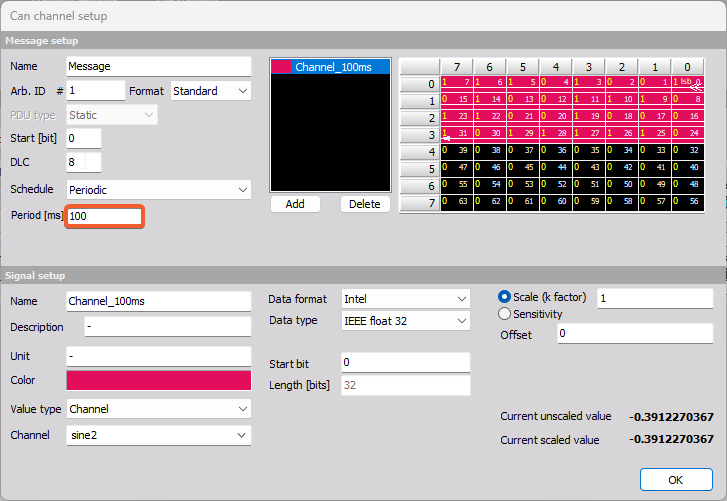
Task: Click the Length [bits] field
Action: (406, 385)
